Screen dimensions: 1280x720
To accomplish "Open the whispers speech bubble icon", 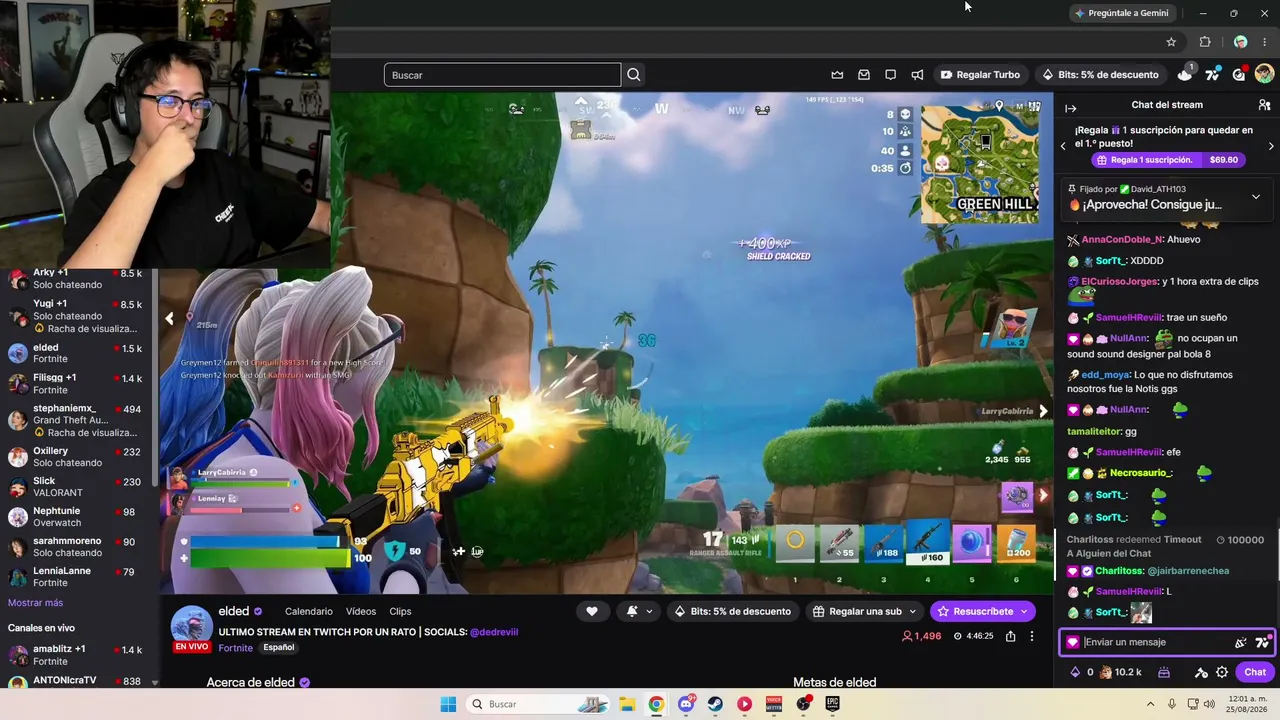I will coord(890,75).
